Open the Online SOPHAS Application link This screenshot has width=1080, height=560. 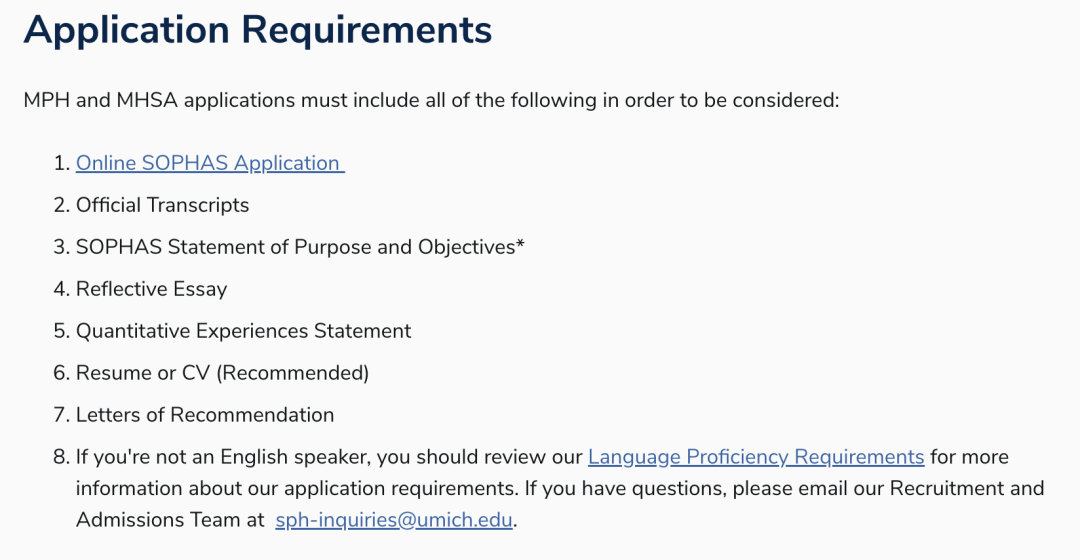coord(210,163)
